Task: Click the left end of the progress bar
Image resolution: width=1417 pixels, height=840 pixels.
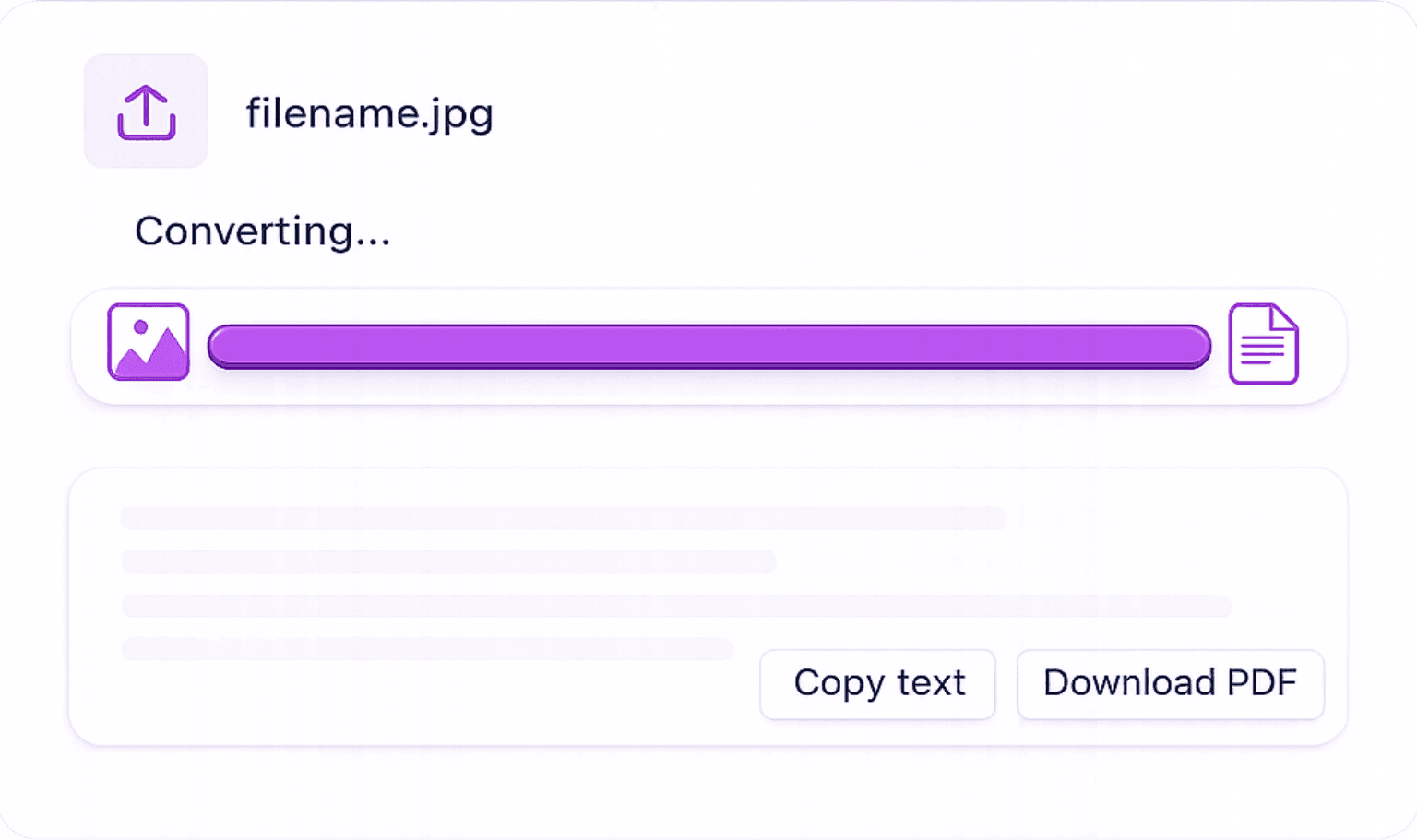Action: [x=221, y=347]
